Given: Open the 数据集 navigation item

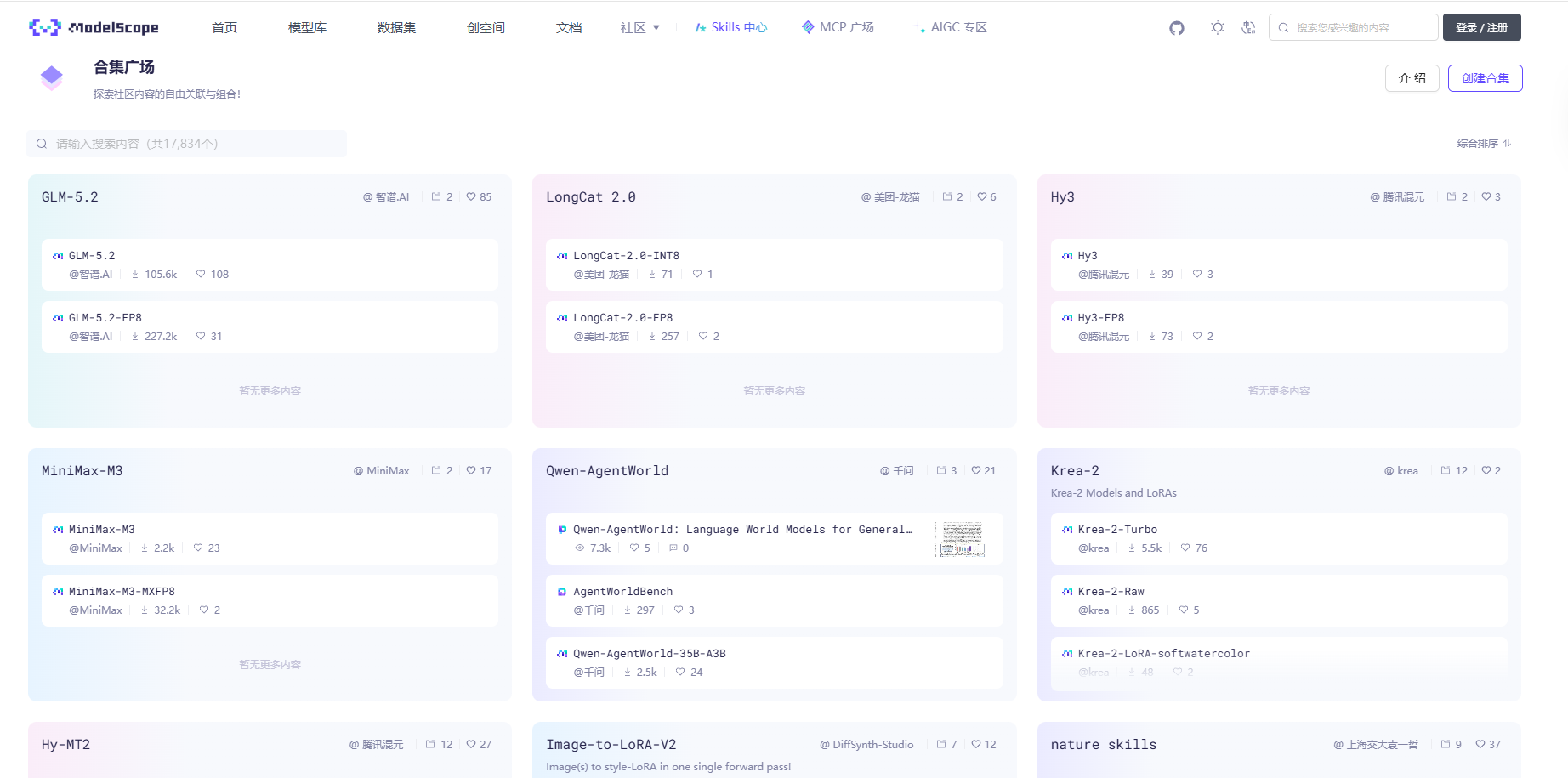Looking at the screenshot, I should (396, 28).
